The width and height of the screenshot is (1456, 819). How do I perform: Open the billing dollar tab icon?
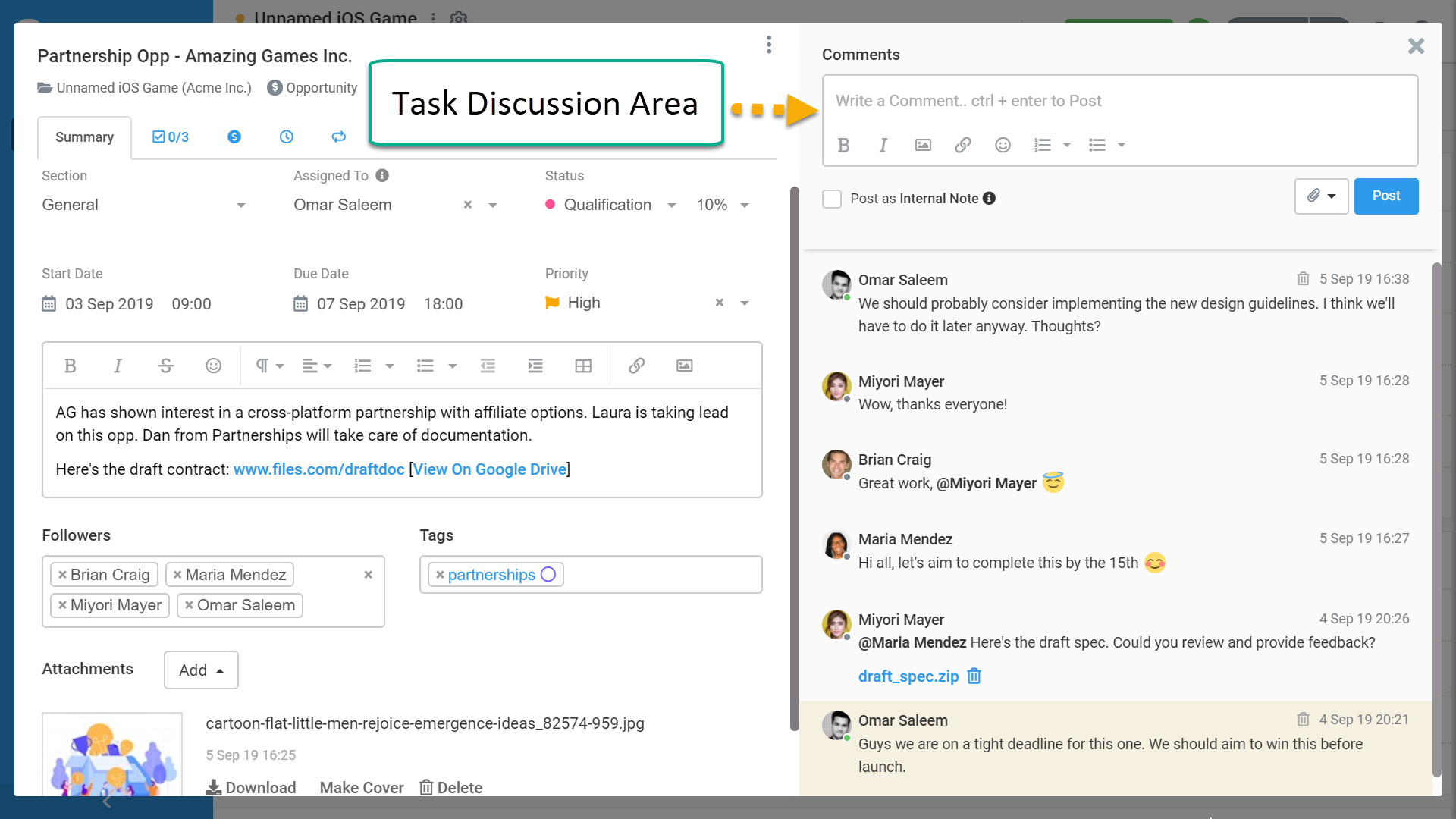(x=234, y=136)
